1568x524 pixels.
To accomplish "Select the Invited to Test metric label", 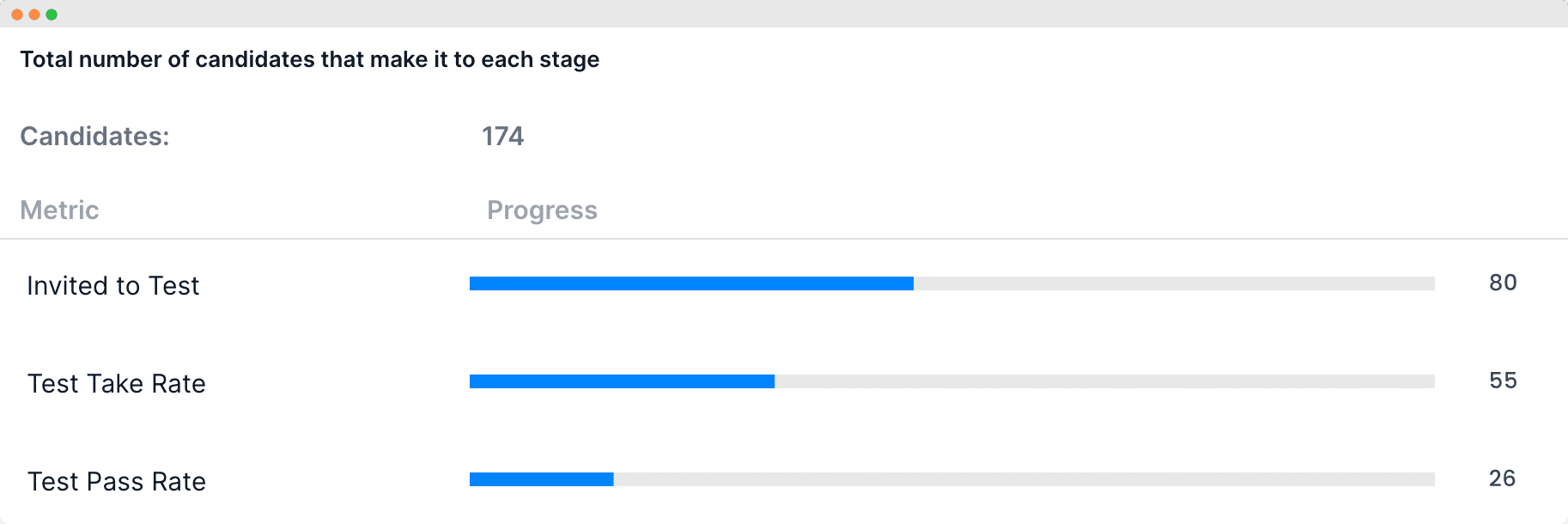I will tap(112, 285).
